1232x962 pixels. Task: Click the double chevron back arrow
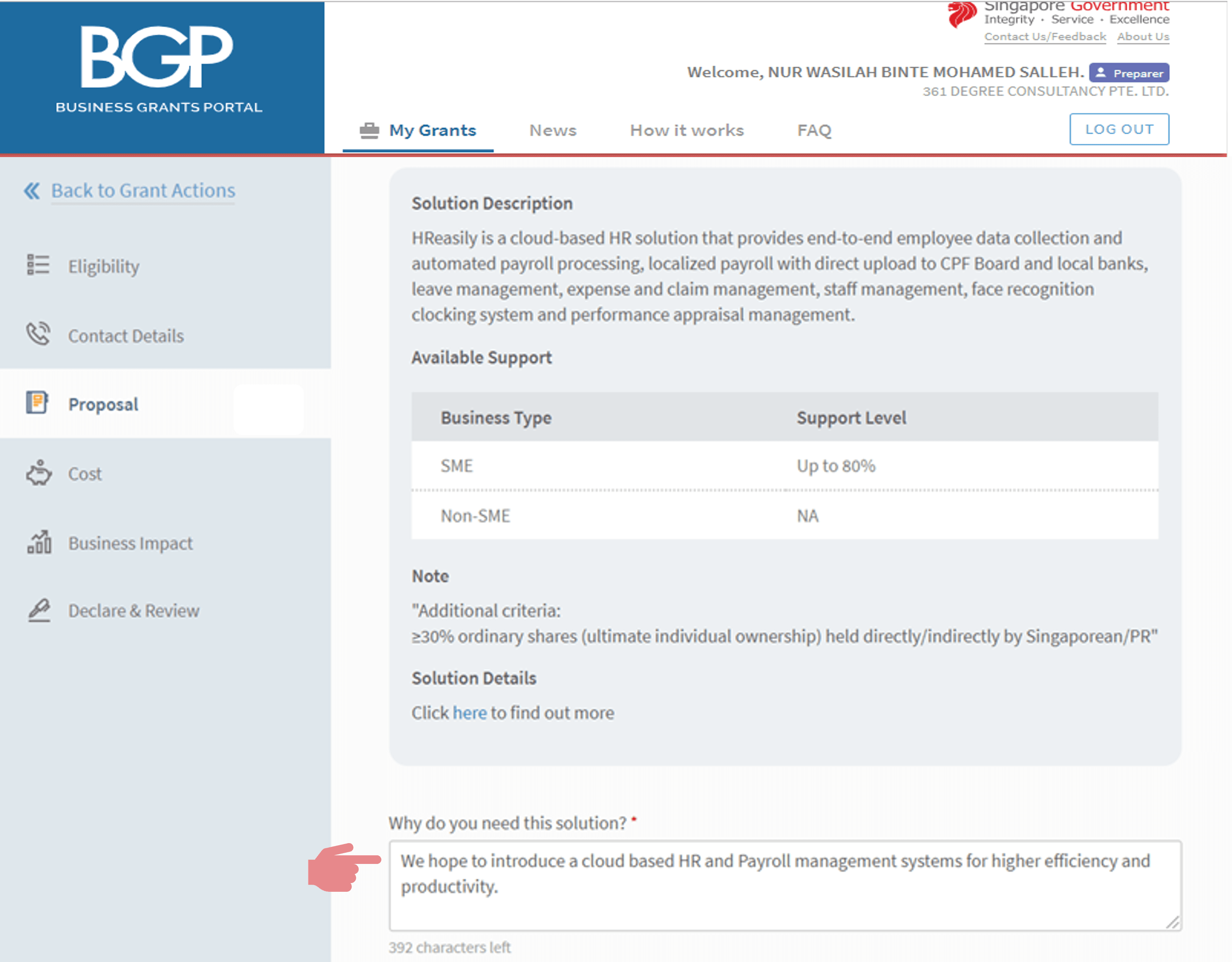point(32,191)
